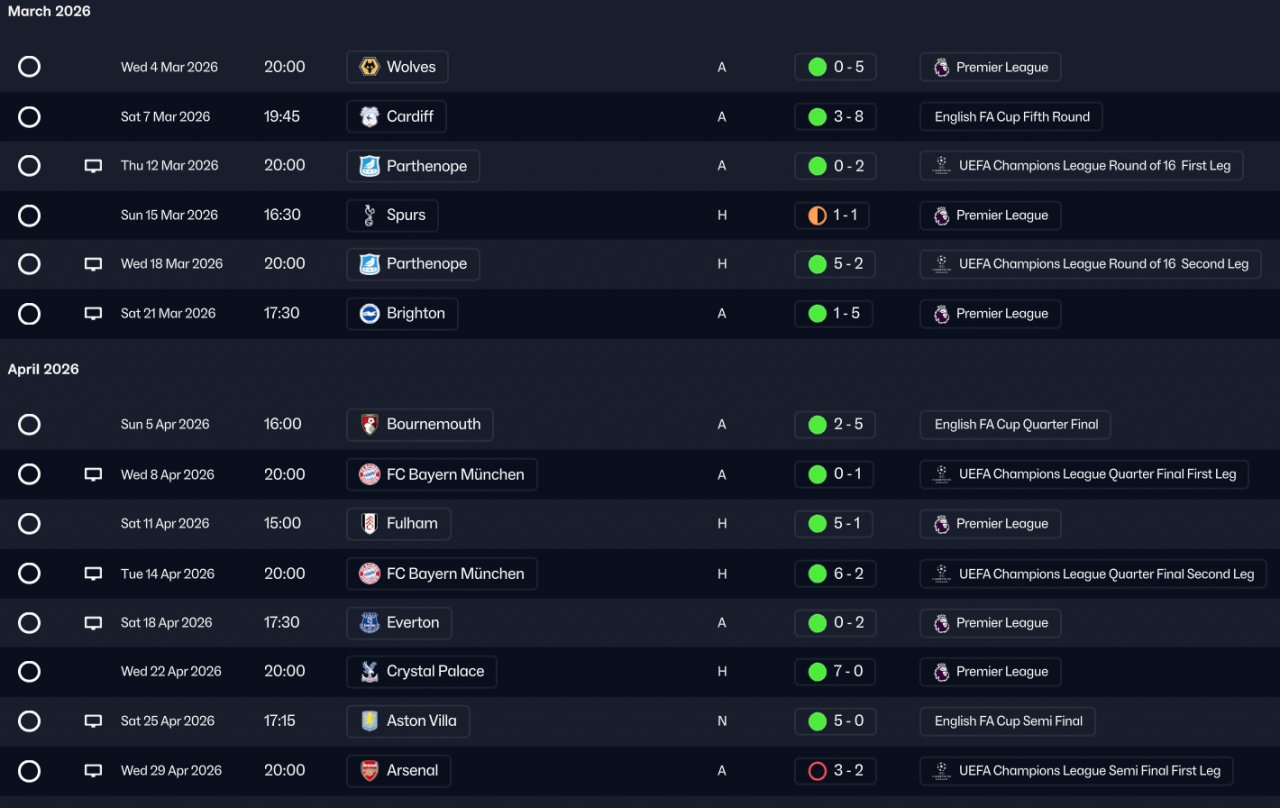Open the English FA Cup Semi Final competition
This screenshot has width=1280, height=808.
pyautogui.click(x=1008, y=721)
